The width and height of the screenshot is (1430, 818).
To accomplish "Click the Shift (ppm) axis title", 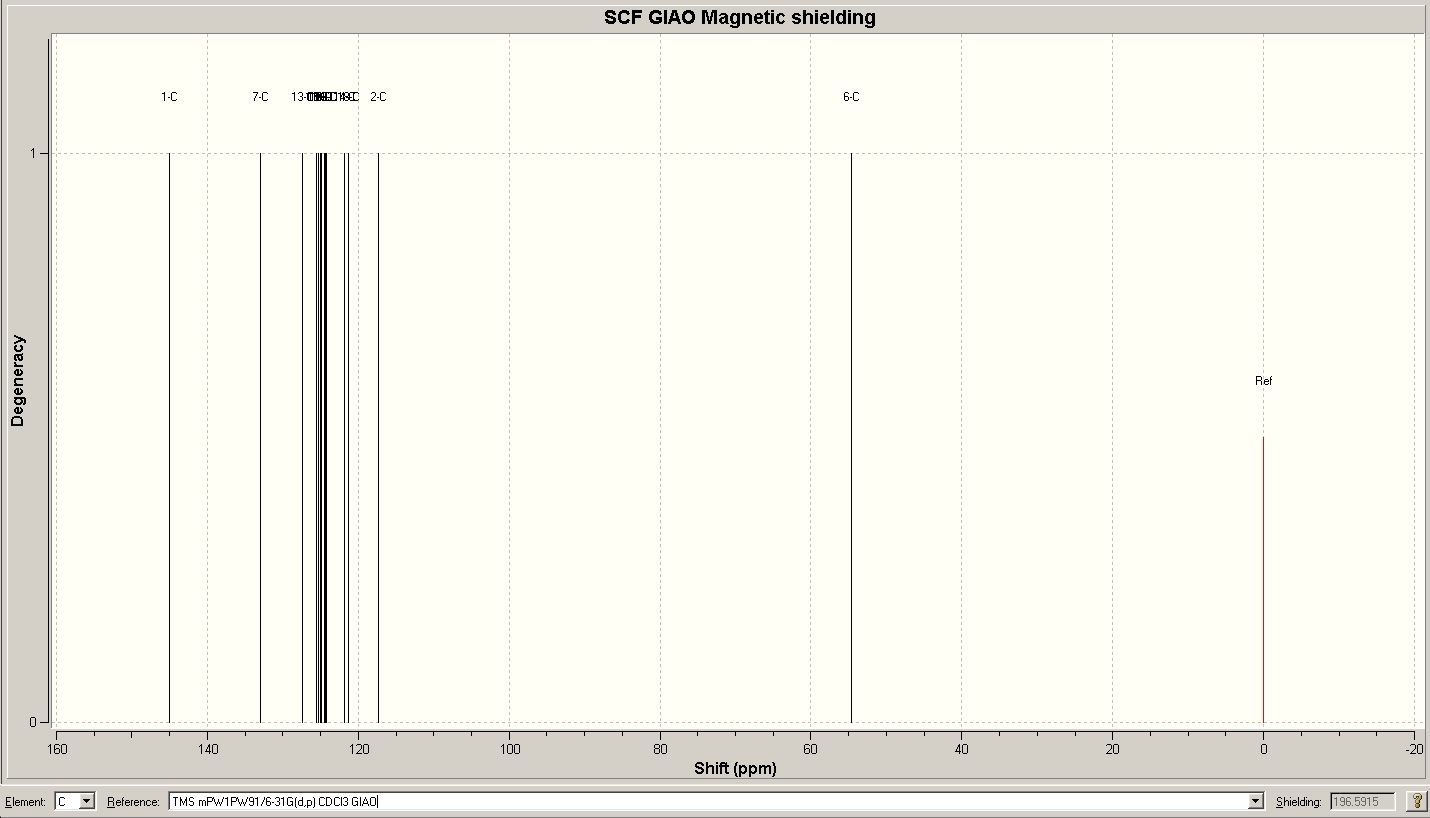I will tap(735, 768).
